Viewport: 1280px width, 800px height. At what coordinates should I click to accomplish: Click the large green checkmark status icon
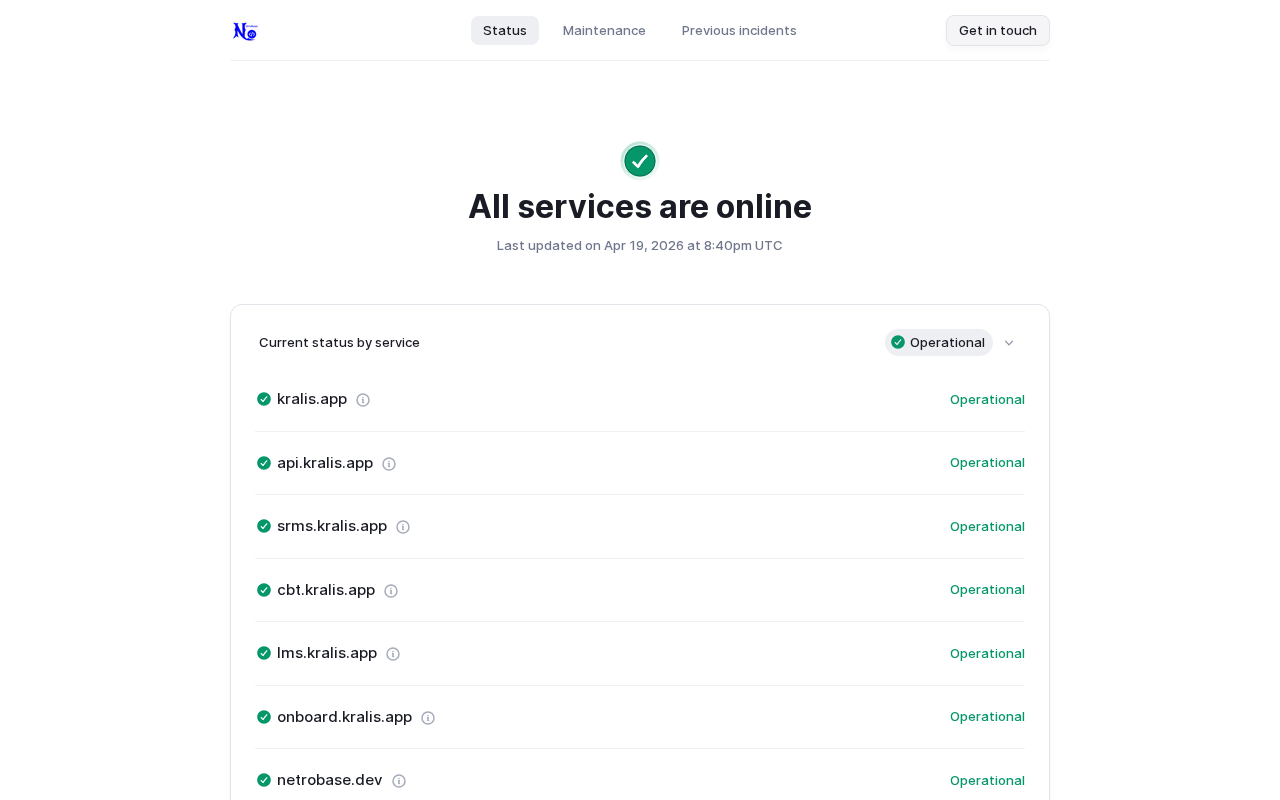[x=640, y=161]
